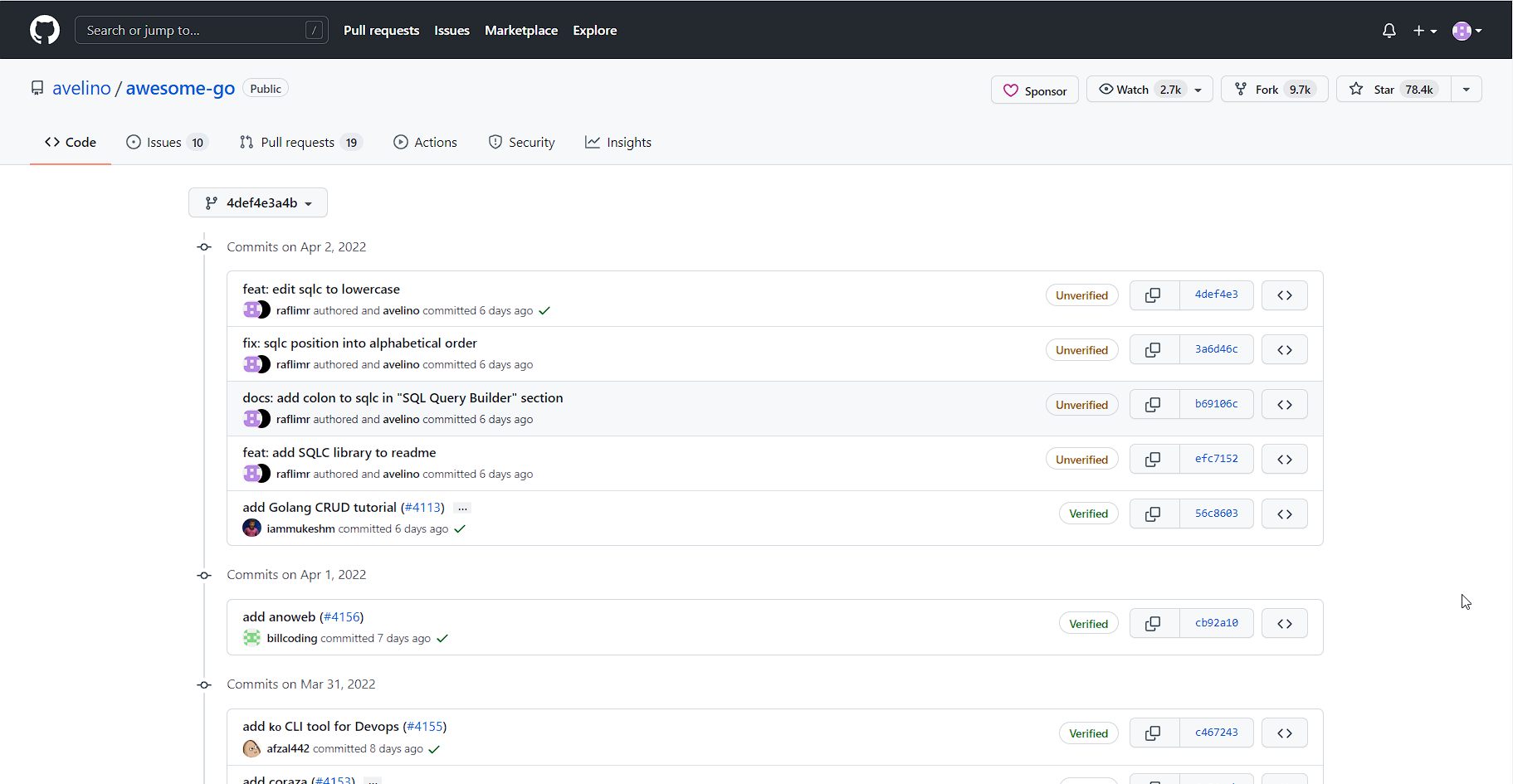
Task: Open afzal442 user link
Action: point(288,749)
